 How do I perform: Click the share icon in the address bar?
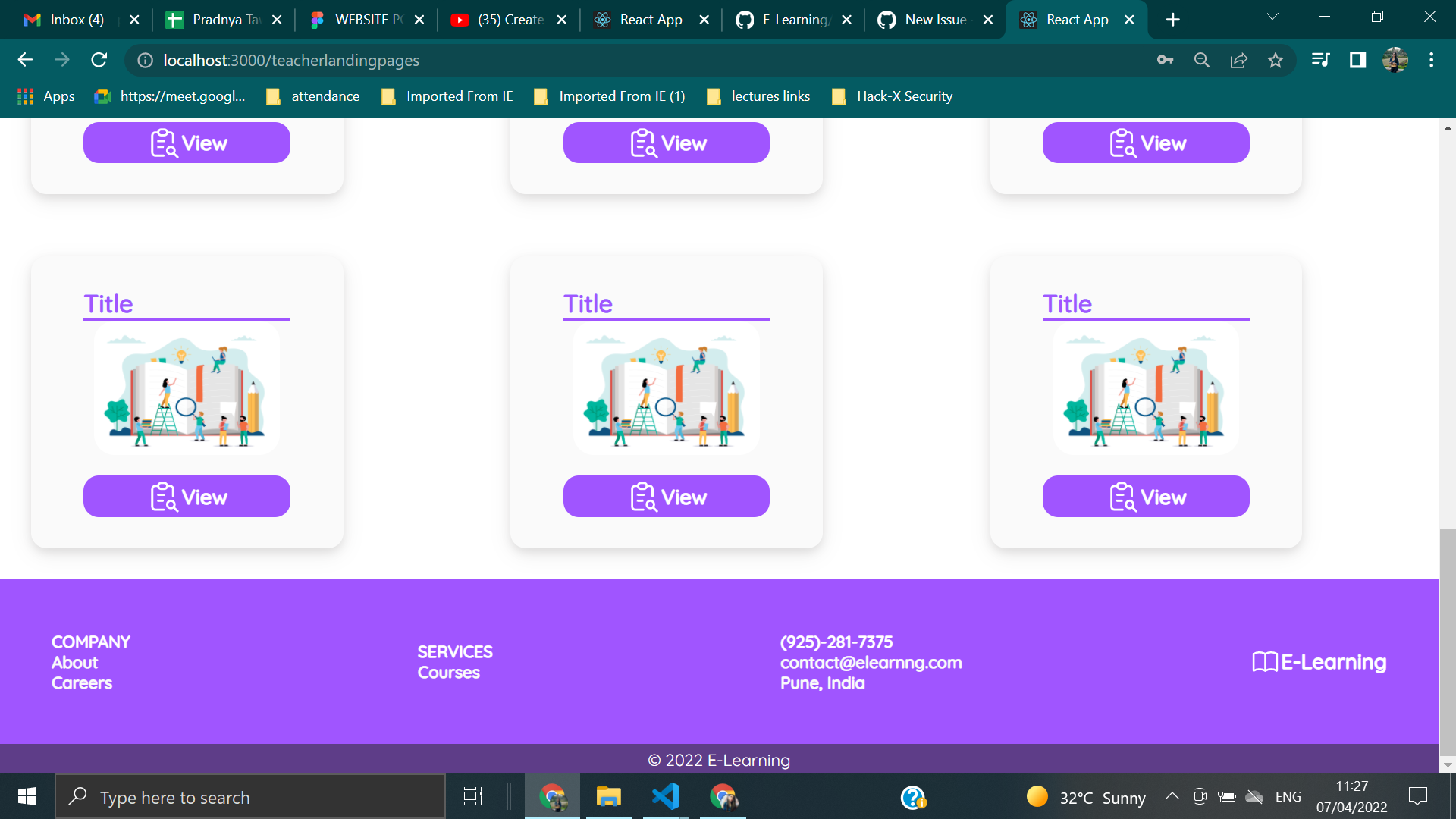(x=1239, y=60)
